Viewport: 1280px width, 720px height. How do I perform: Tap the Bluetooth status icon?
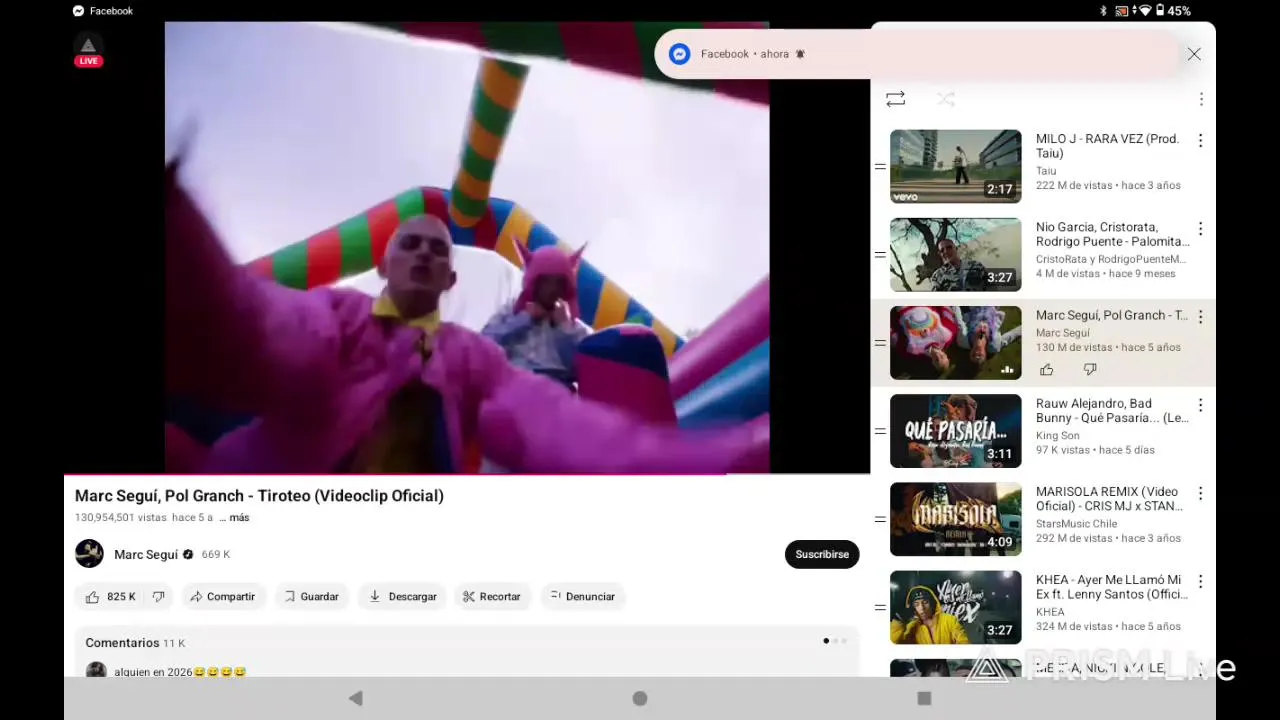click(x=1103, y=11)
